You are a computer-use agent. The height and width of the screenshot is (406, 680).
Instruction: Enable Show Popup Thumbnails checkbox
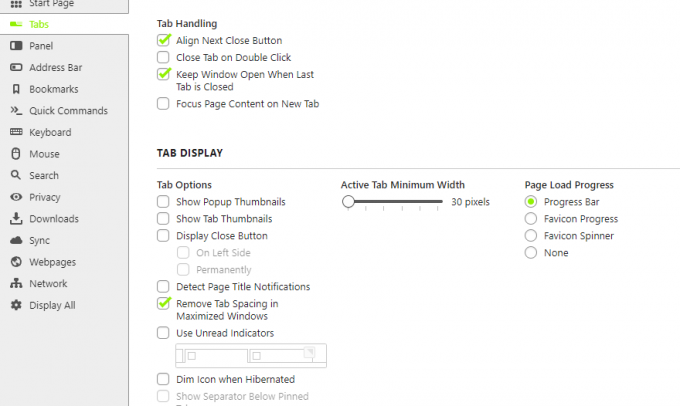(x=163, y=202)
